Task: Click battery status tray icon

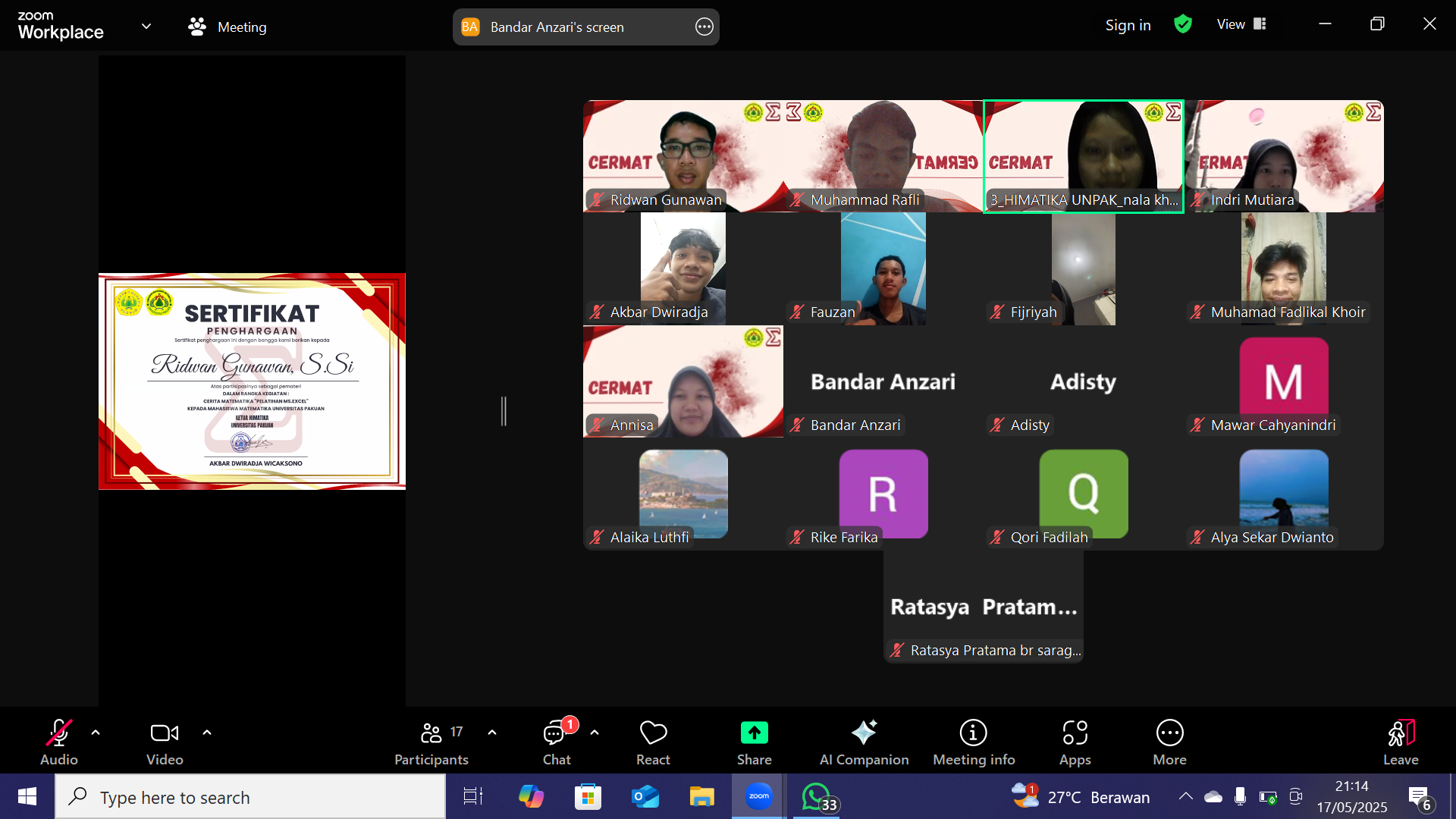Action: tap(1268, 797)
